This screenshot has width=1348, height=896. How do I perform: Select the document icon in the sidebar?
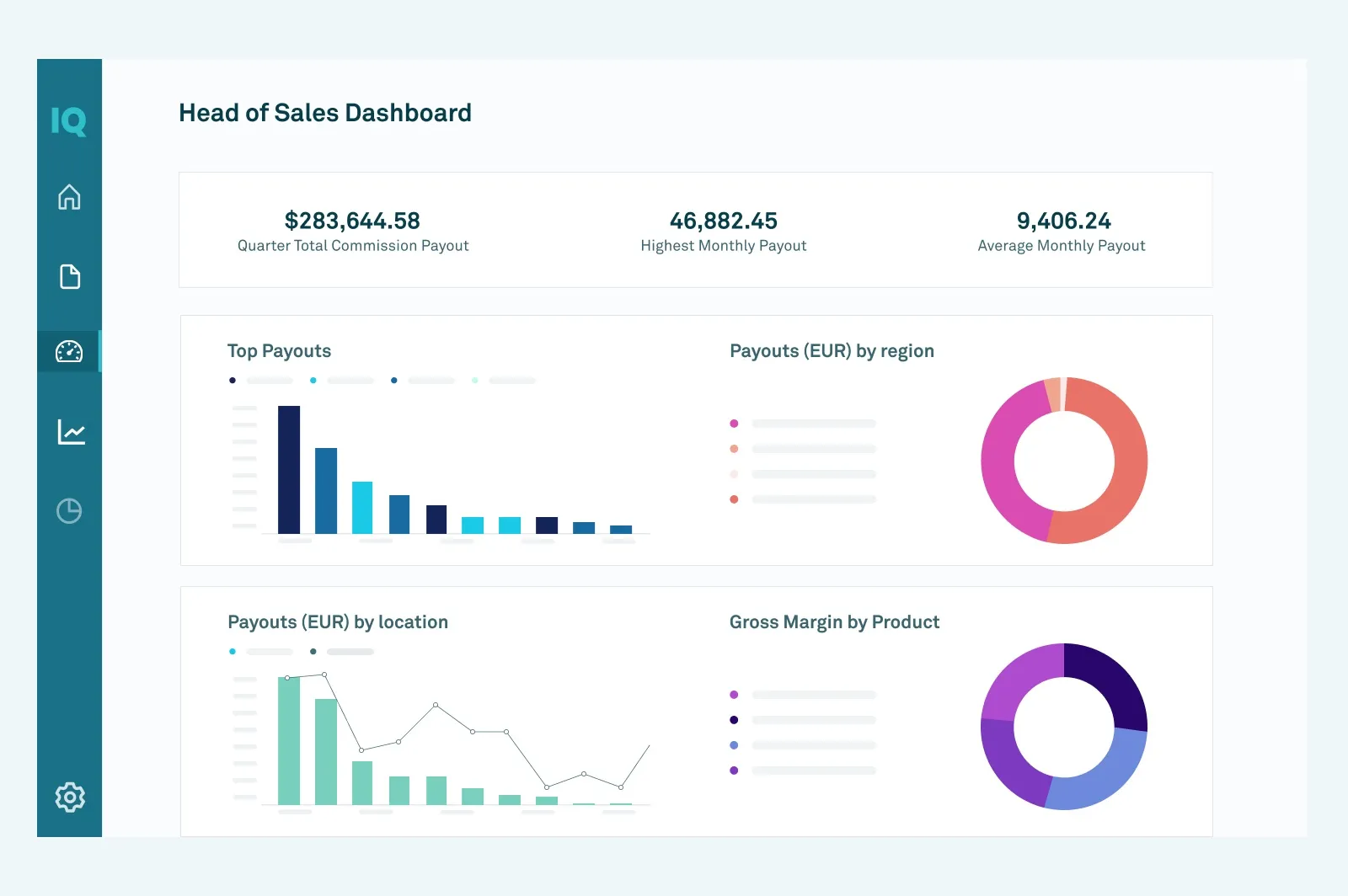click(69, 276)
